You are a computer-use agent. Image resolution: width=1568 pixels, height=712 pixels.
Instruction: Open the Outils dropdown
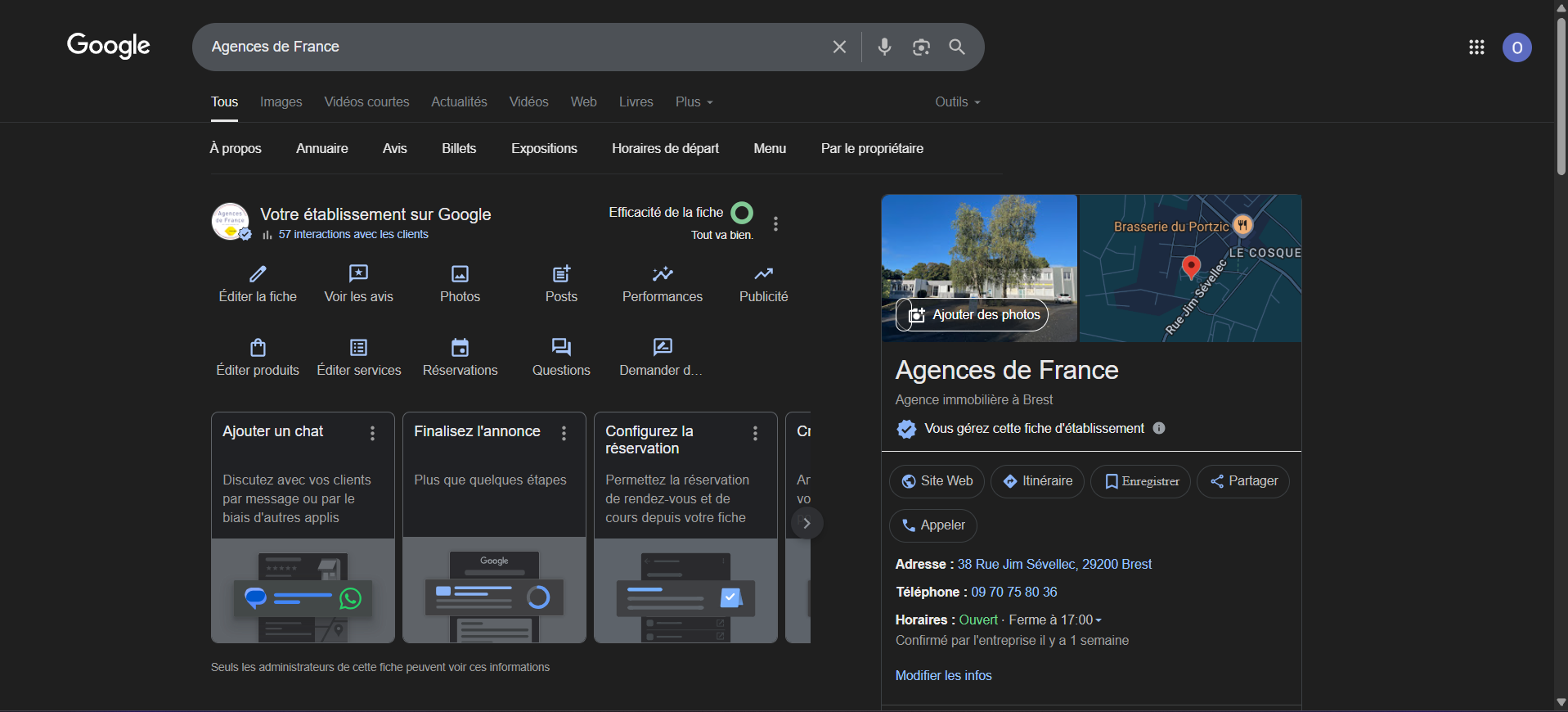957,102
